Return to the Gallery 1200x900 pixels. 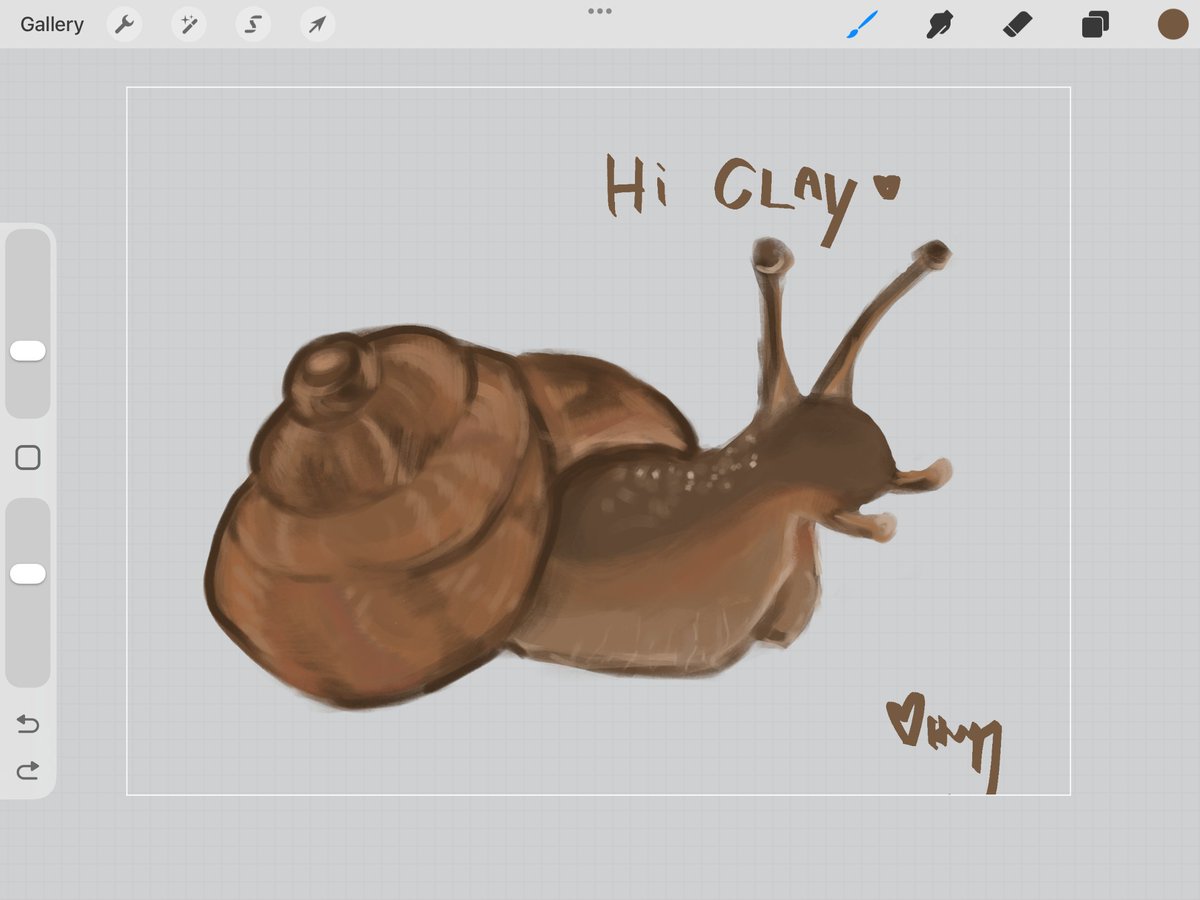[52, 24]
